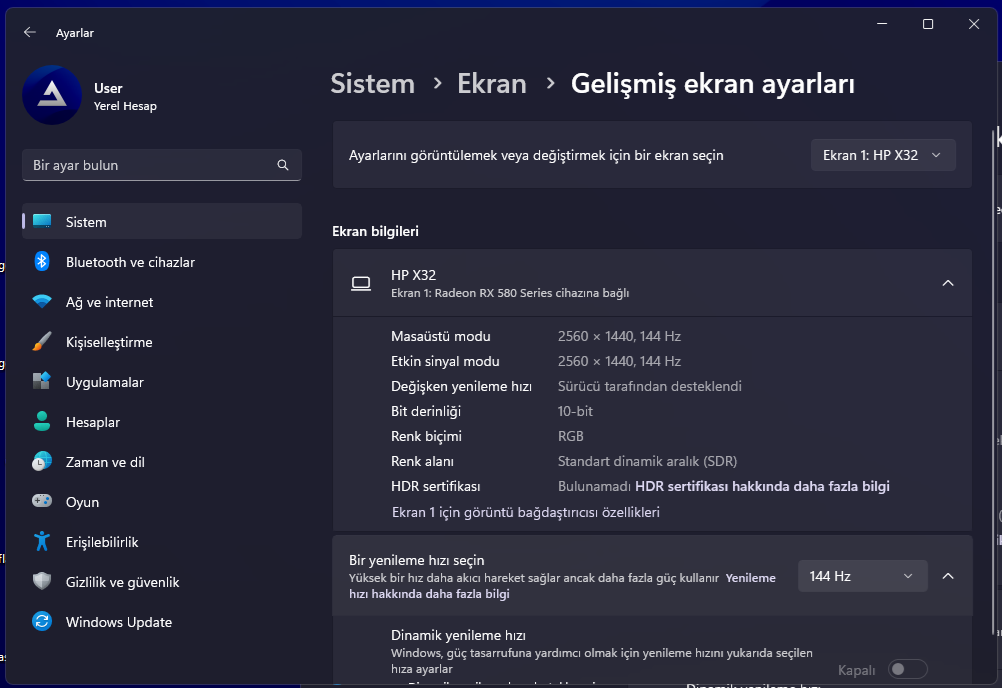The width and height of the screenshot is (1002, 688).
Task: Click the Masaüstü modu value 2560 × 1440, 144 Hz
Action: (x=619, y=336)
